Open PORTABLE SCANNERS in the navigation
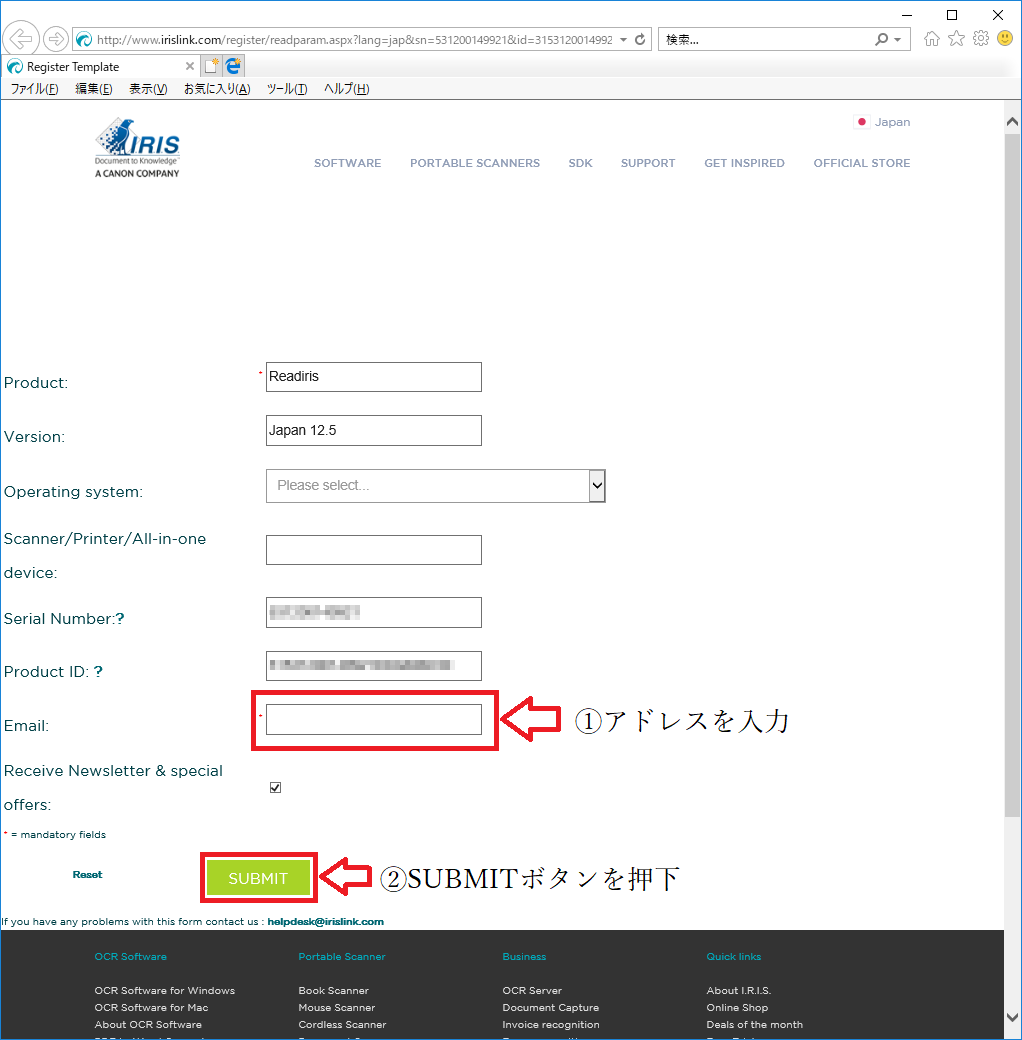 [x=475, y=163]
